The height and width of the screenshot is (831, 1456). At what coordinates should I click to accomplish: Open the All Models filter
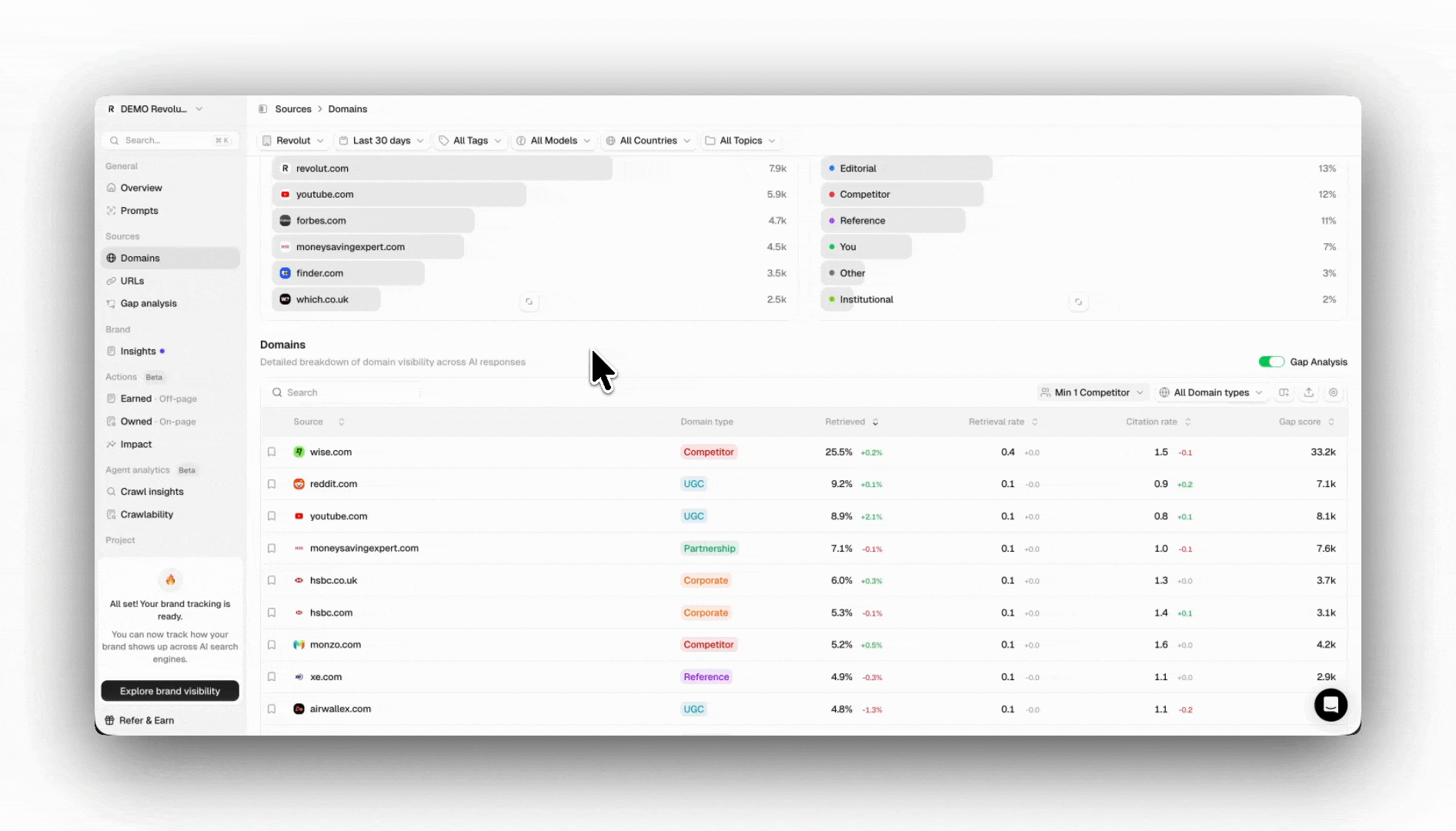(x=553, y=141)
